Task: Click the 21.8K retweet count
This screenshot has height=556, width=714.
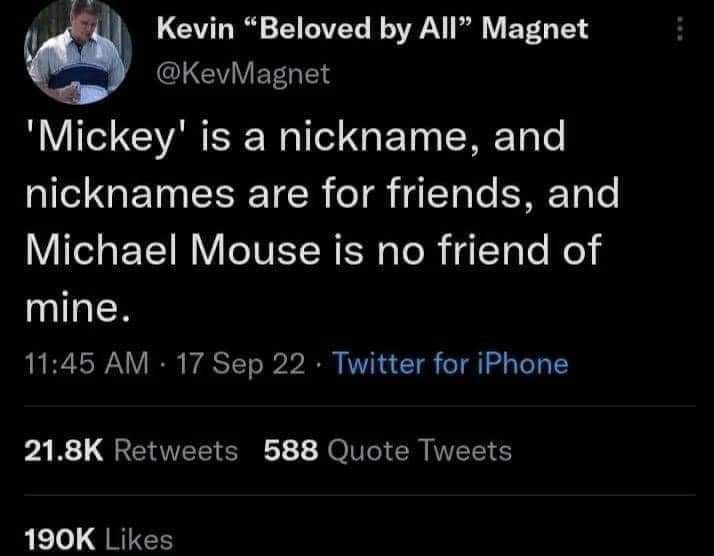Action: (x=65, y=451)
